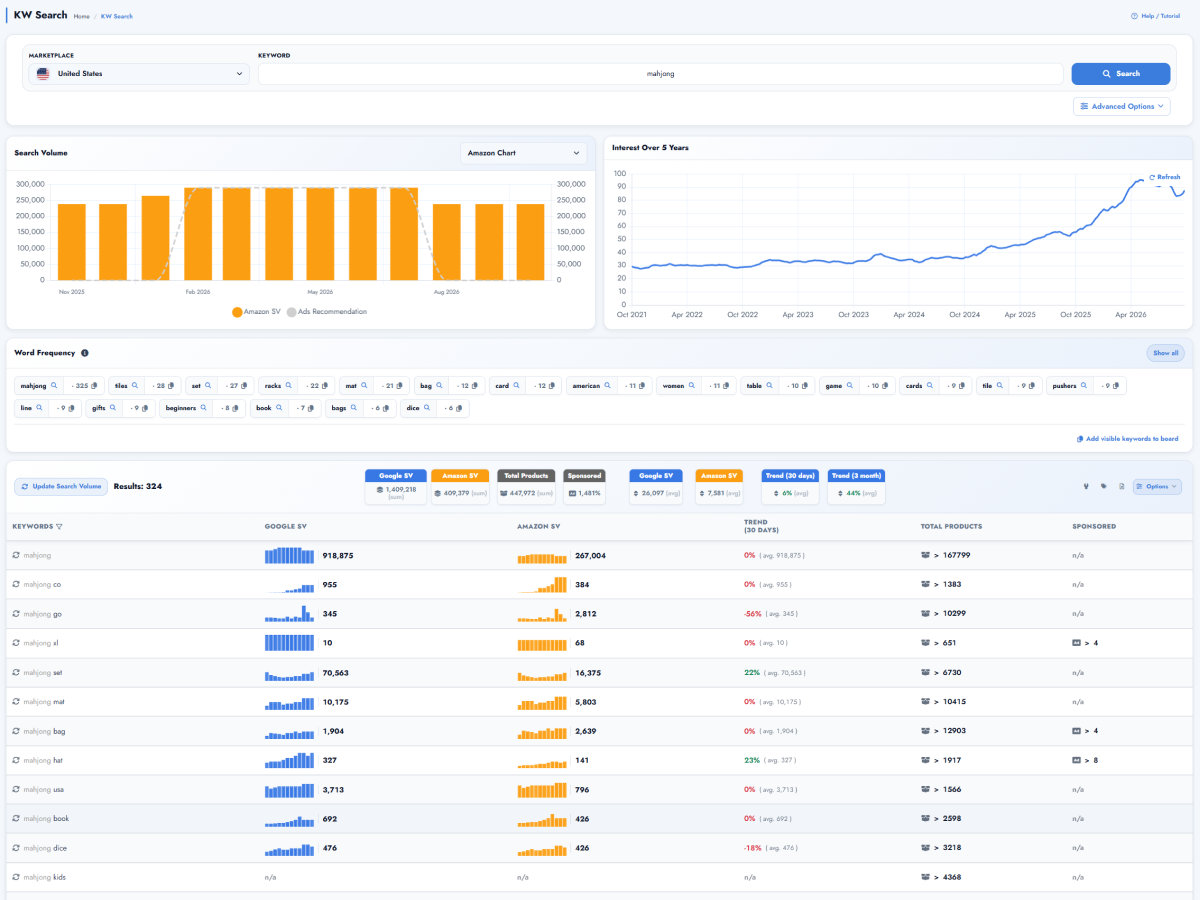Click the Trend (3 month) summary card
The height and width of the screenshot is (900, 1200).
tap(856, 487)
